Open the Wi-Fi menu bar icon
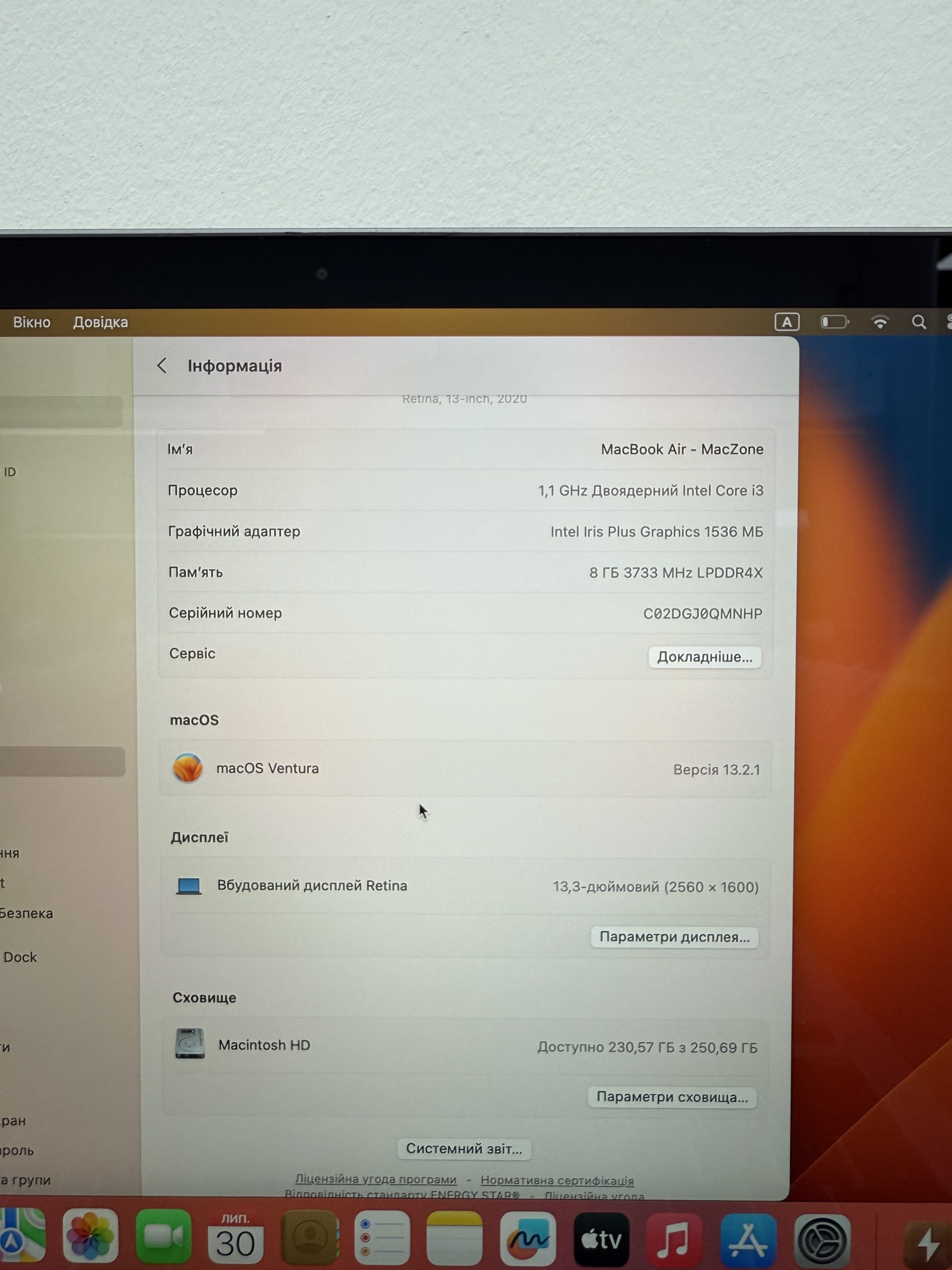Image resolution: width=952 pixels, height=1270 pixels. click(880, 322)
